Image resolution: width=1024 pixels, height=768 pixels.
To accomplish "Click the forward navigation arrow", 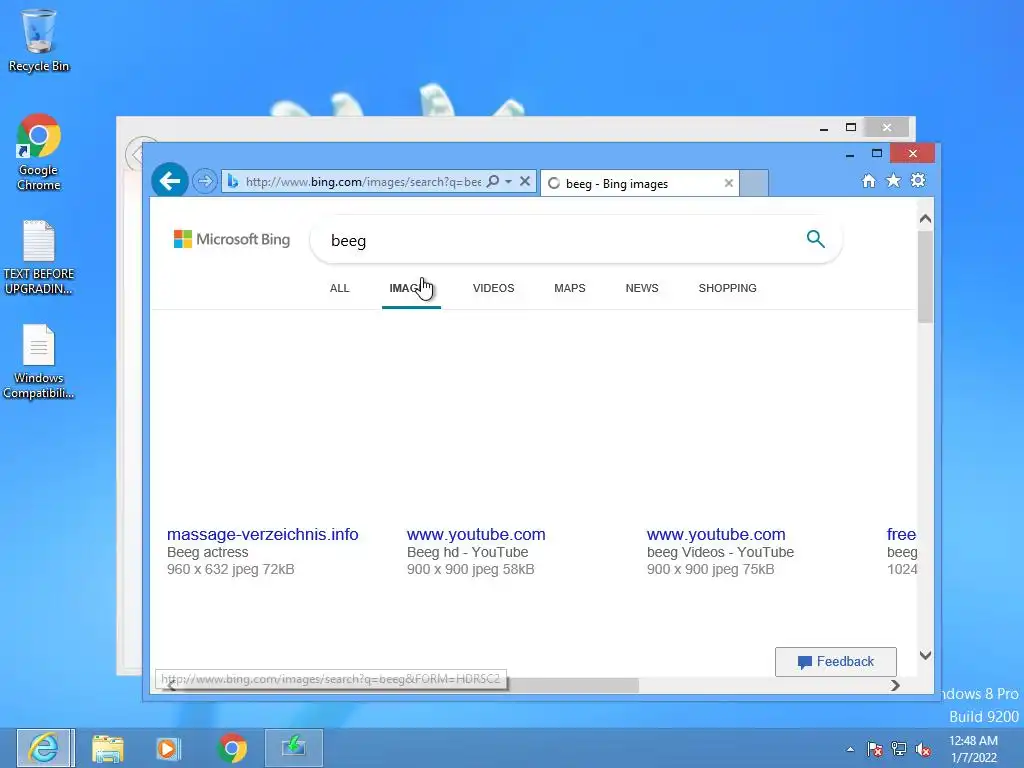I will 205,181.
